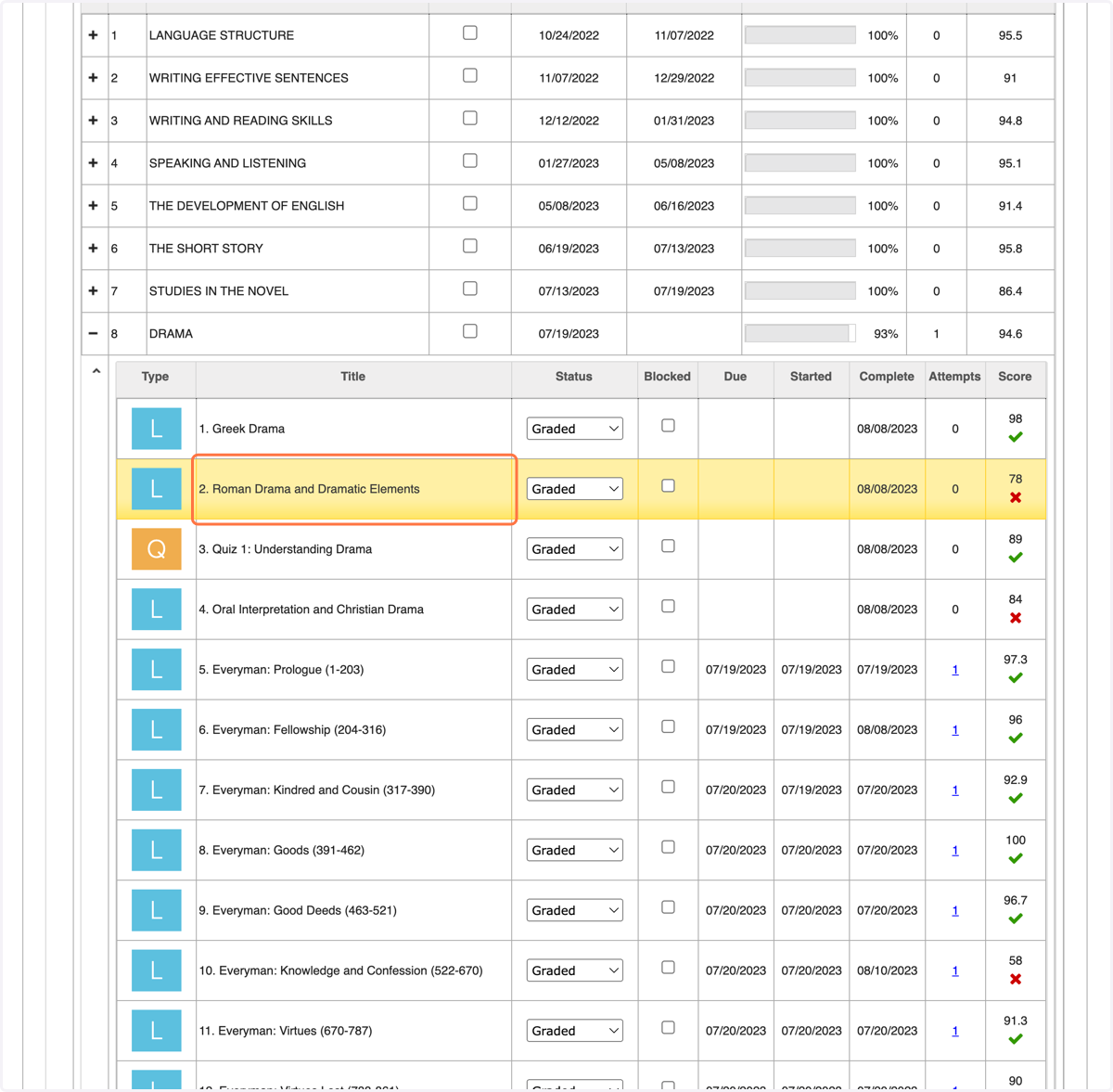Click green checkmark under Quiz 1 score 89
1113x1092 pixels.
[1016, 558]
